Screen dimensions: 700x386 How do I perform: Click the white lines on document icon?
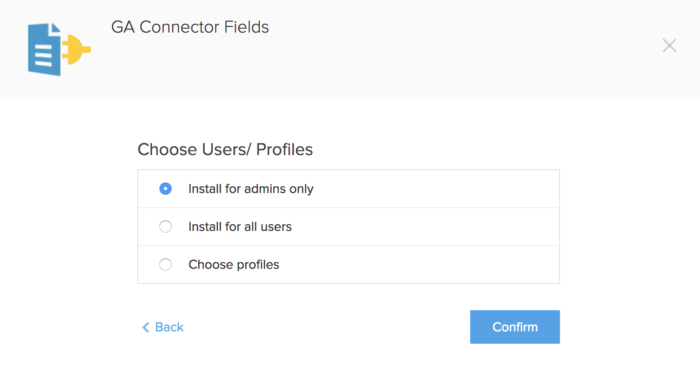(x=44, y=55)
